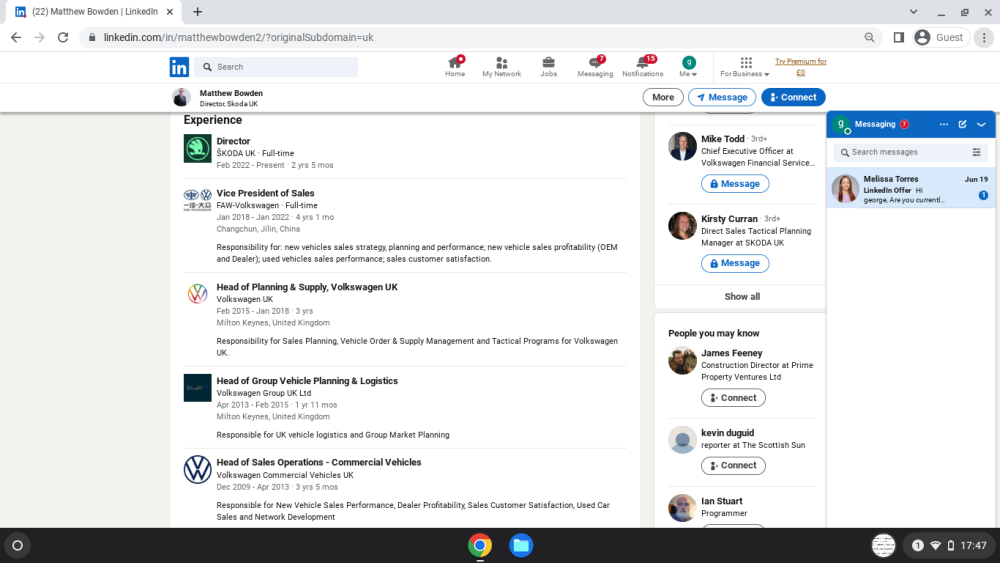The height and width of the screenshot is (563, 1000).
Task: Open James Feeney's profile photo
Action: pos(682,360)
